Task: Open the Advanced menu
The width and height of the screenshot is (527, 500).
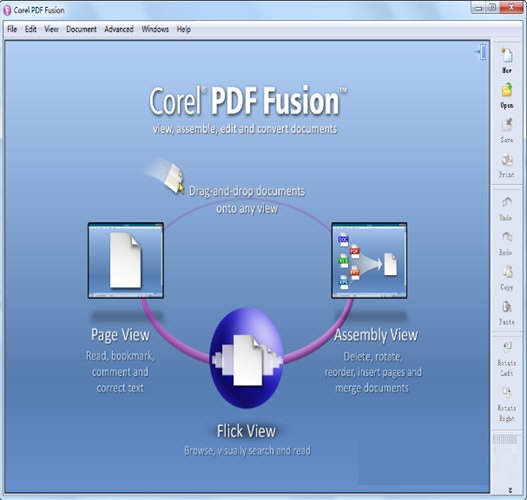Action: click(119, 29)
